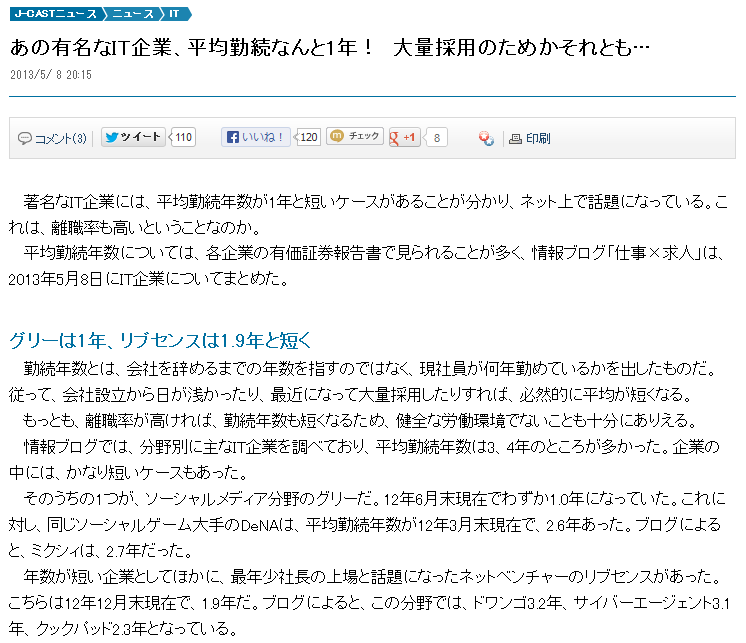Image resolution: width=746 pixels, height=643 pixels.
Task: Click the Google +1 button
Action: (405, 137)
